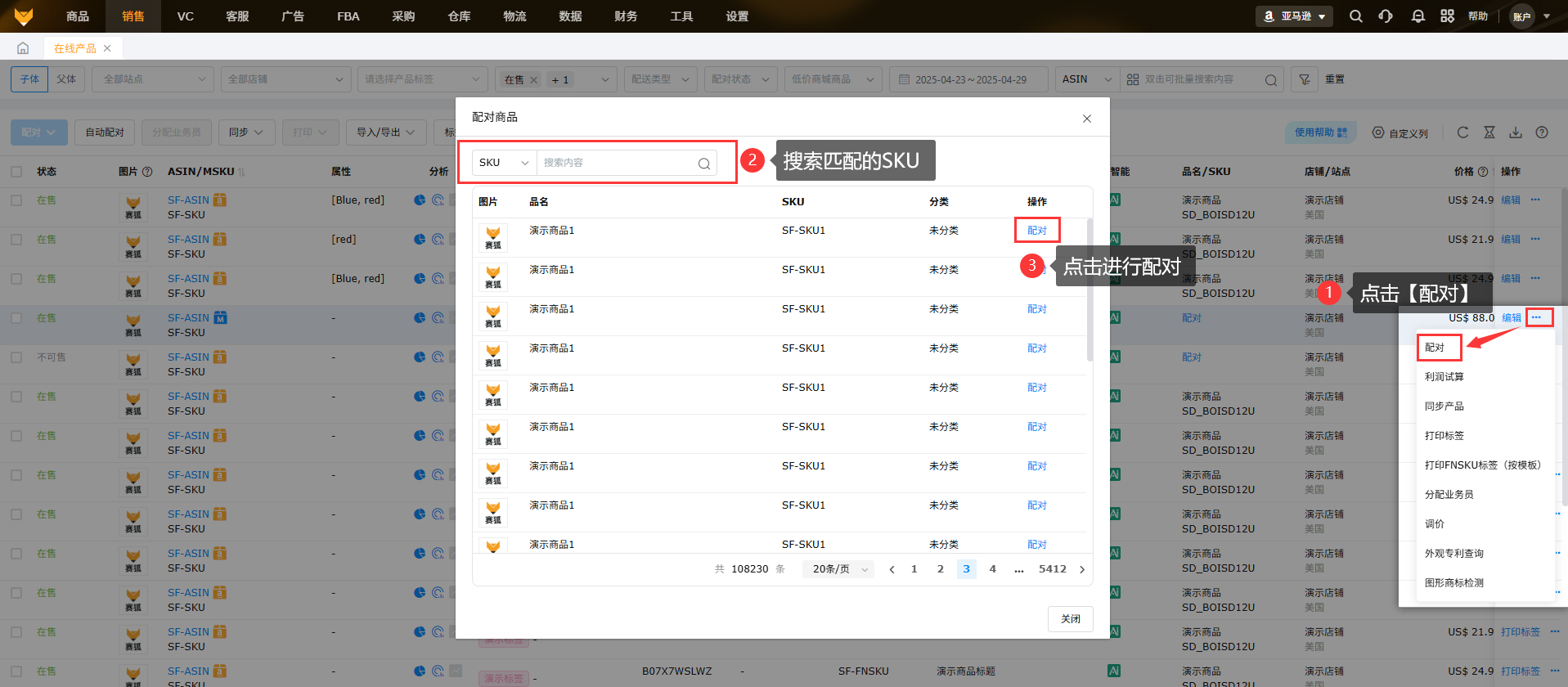This screenshot has height=687, width=1568.
Task: Open the 销售 top menu
Action: pos(133,16)
